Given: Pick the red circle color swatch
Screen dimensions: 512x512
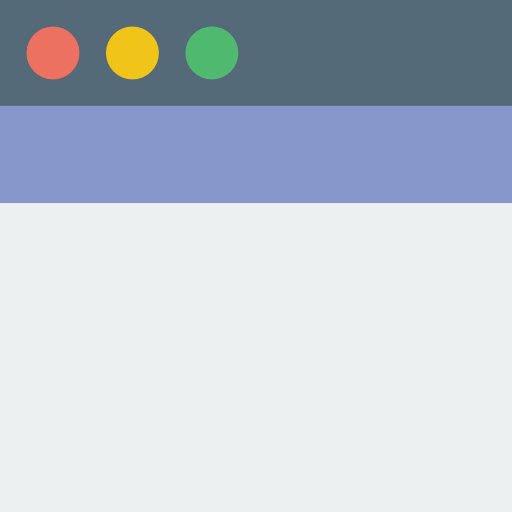Looking at the screenshot, I should (x=53, y=53).
